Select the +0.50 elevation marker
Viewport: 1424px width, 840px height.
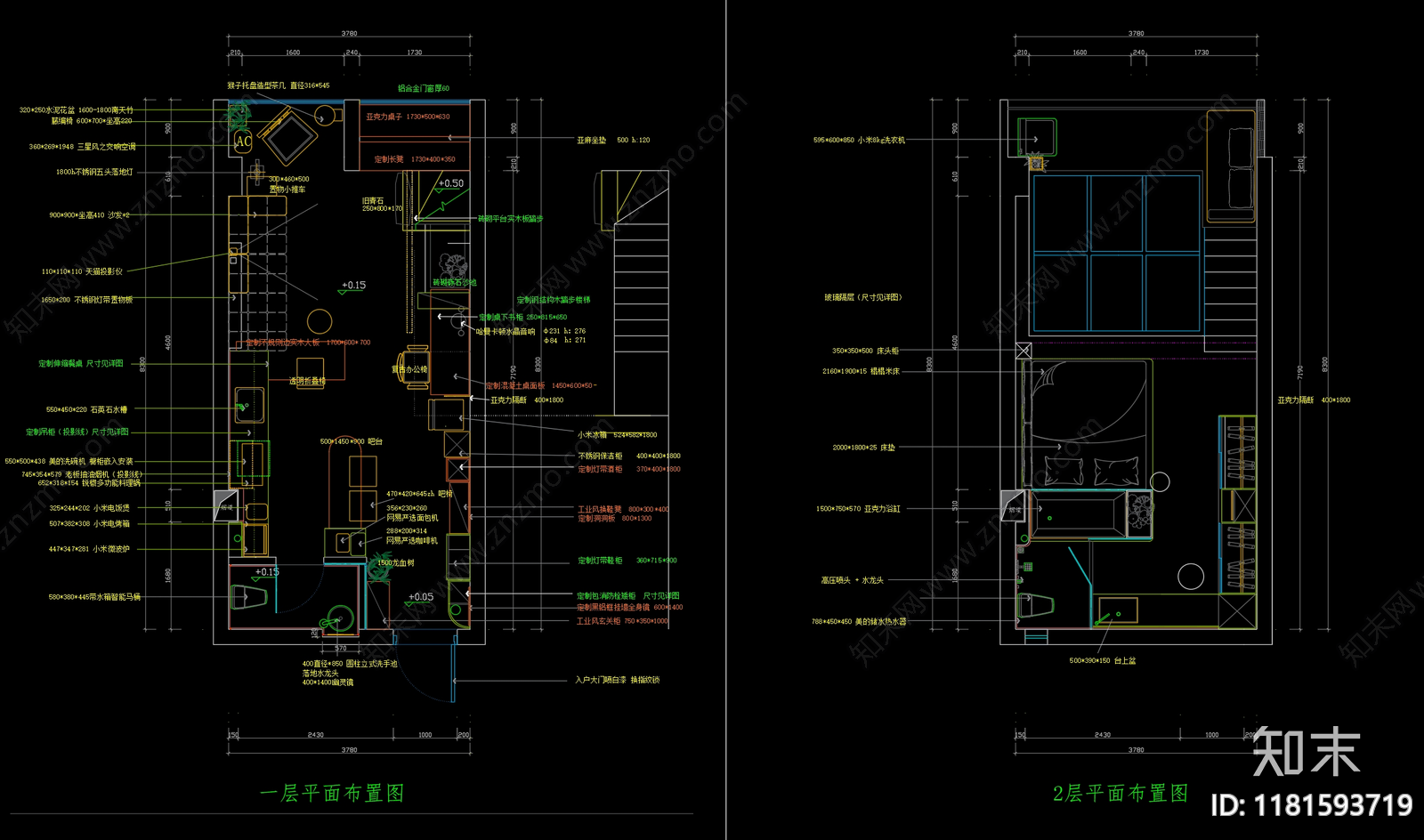[x=451, y=183]
